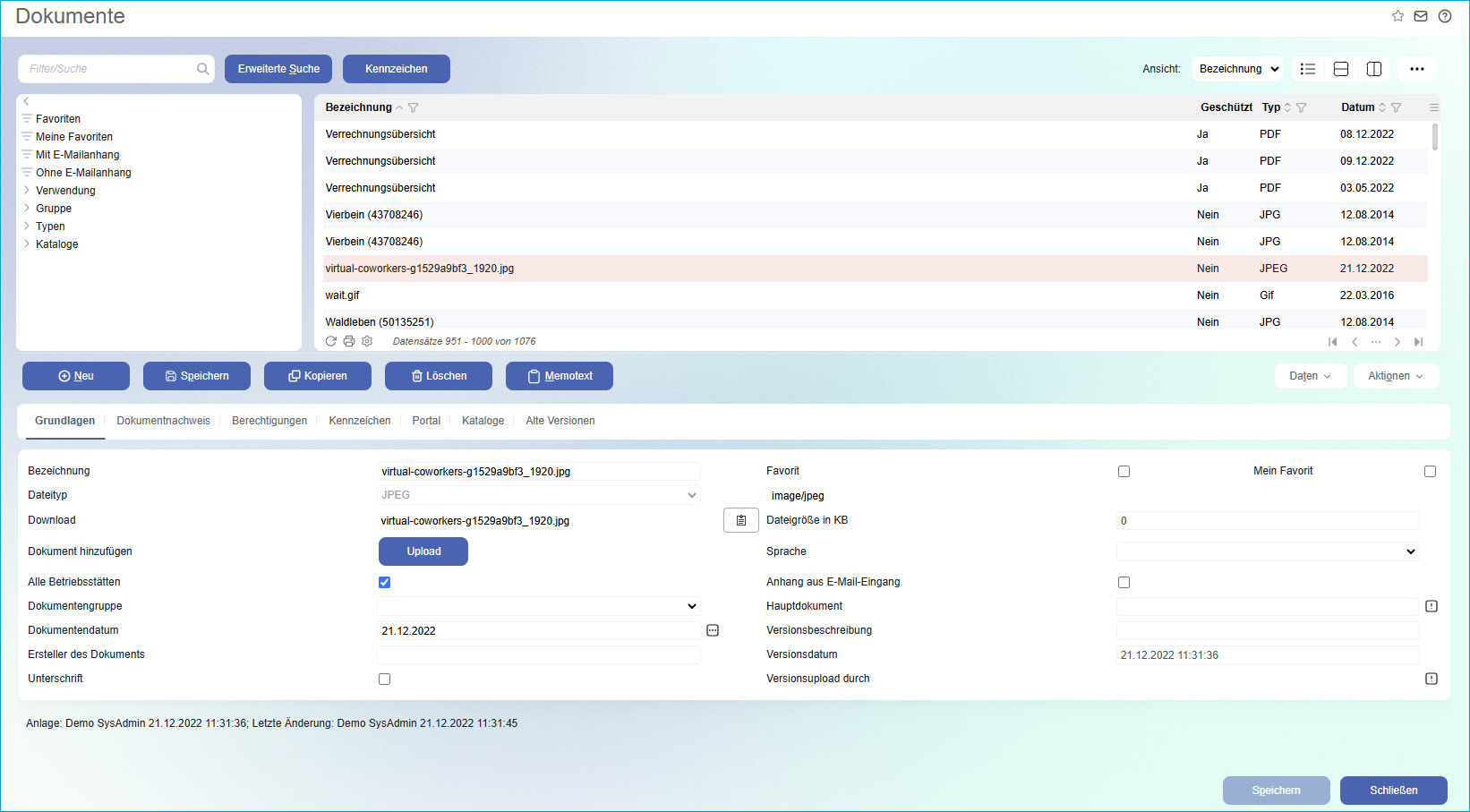Uncheck the Alle Betriebsstätten checkbox
Viewport: 1470px width, 812px height.
(x=384, y=582)
